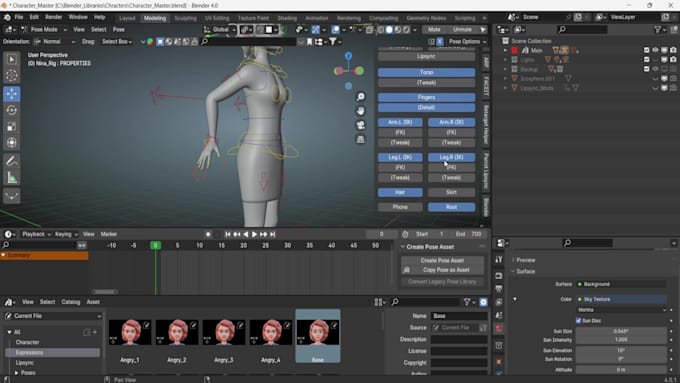
Task: Toggle Main collection viewport eye visibility
Action: tap(655, 50)
